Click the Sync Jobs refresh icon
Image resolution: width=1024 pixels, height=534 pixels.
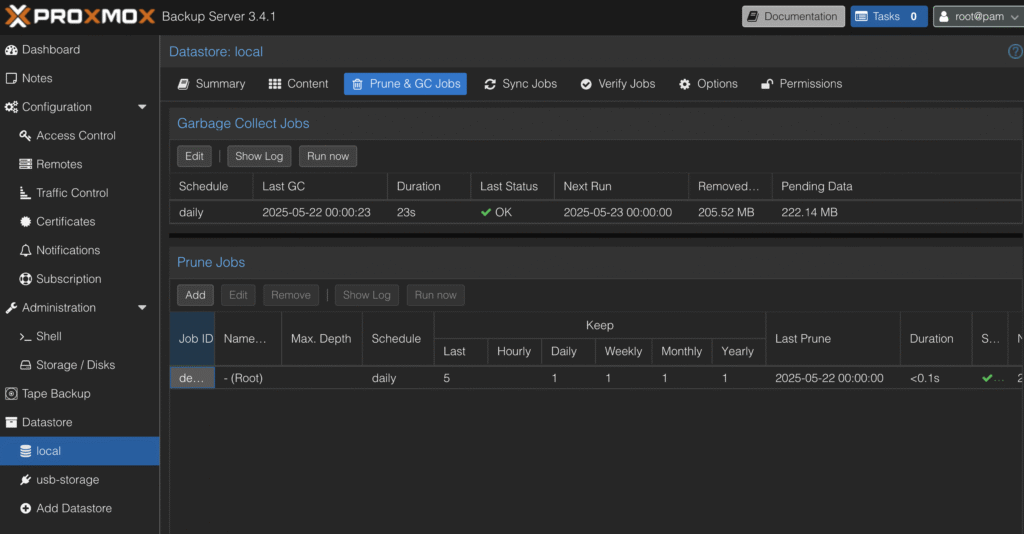[490, 84]
